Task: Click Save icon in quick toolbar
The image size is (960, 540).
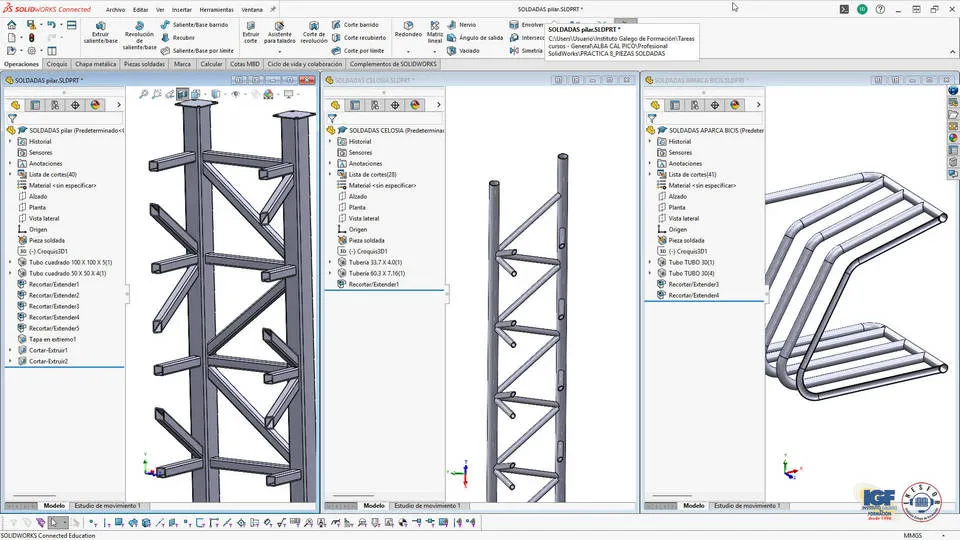Action: (31, 24)
